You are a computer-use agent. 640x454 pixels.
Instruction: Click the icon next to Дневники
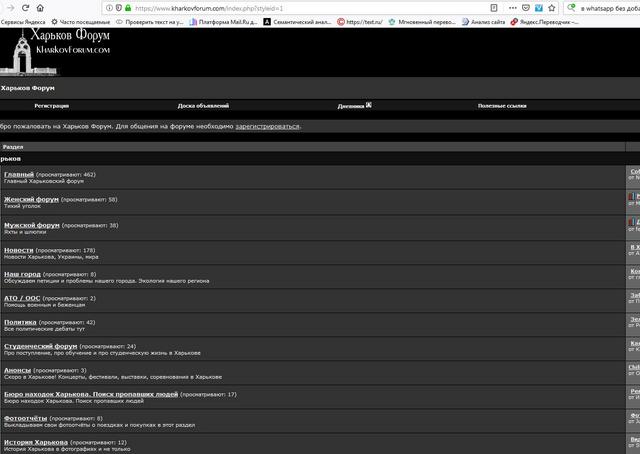(369, 105)
